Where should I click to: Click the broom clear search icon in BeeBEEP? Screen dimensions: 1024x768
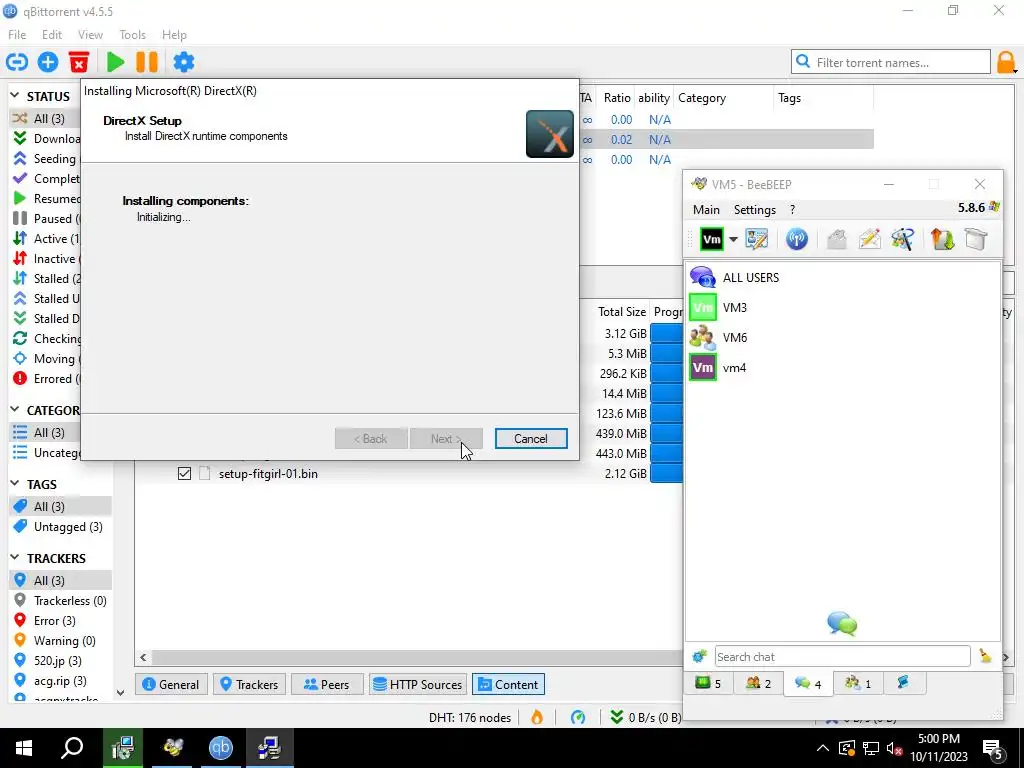(985, 656)
